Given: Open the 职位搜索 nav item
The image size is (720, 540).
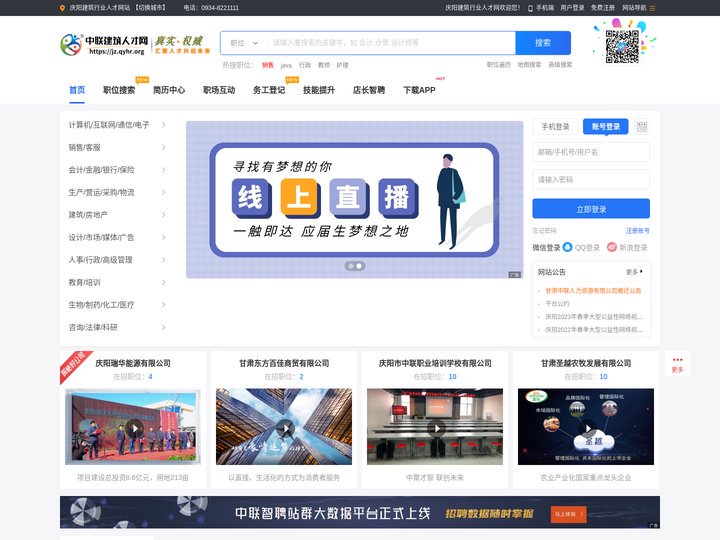Looking at the screenshot, I should pos(119,90).
